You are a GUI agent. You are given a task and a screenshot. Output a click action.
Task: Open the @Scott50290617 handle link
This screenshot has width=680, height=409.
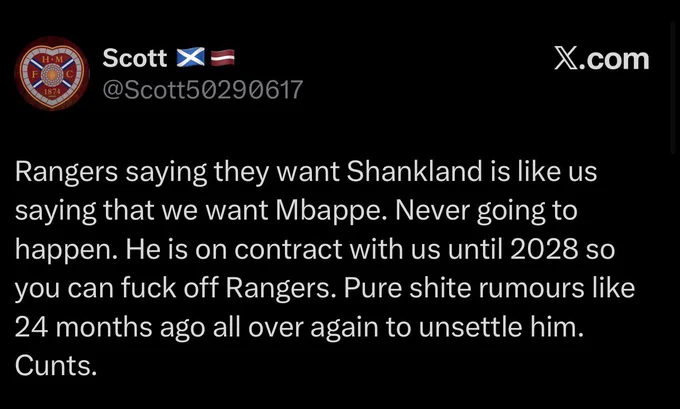[x=203, y=90]
